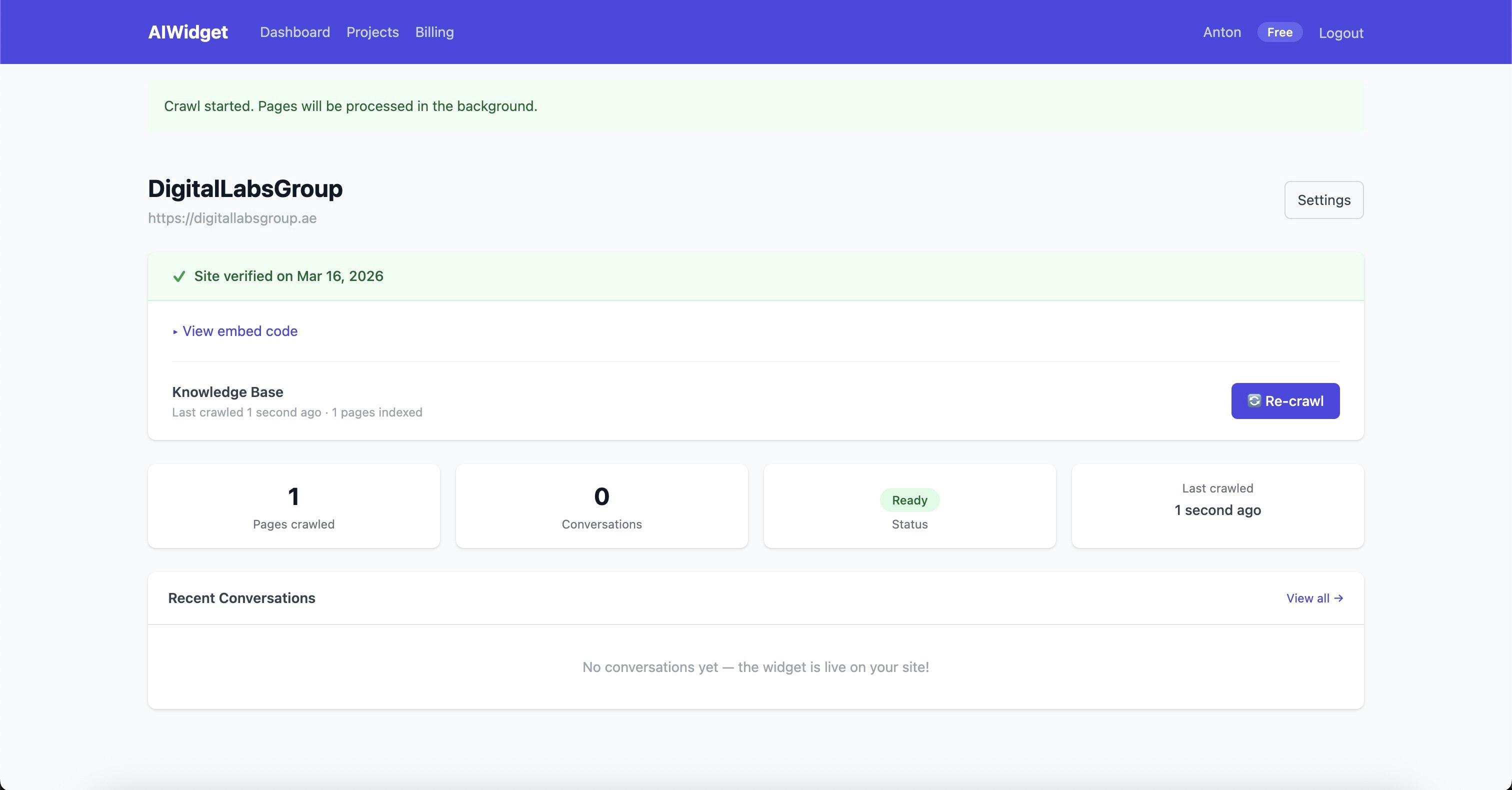Click the Logout link
Viewport: 1512px width, 790px height.
1340,33
